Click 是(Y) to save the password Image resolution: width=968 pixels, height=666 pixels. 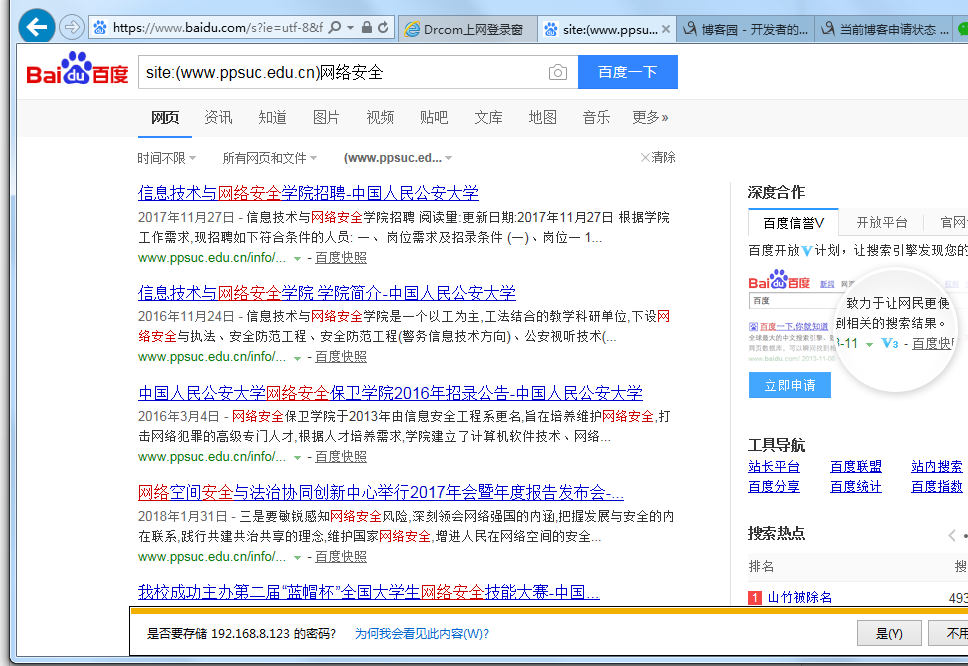(x=889, y=633)
